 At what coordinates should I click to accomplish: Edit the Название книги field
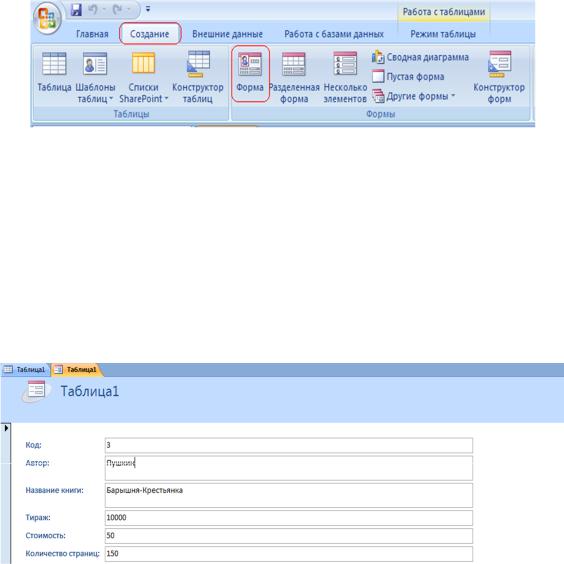(289, 495)
